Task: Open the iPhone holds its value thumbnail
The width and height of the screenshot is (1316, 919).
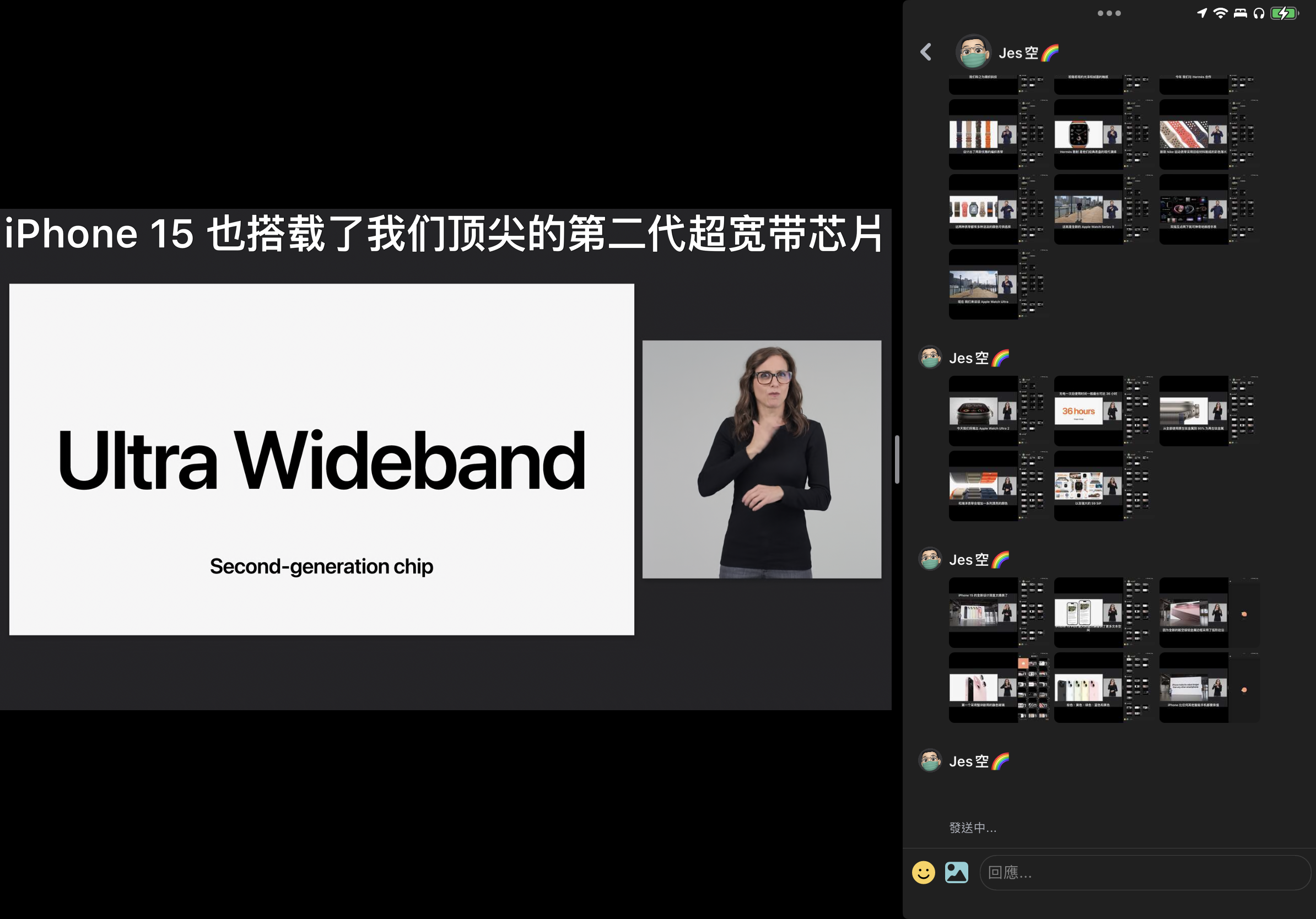Action: [x=1209, y=688]
